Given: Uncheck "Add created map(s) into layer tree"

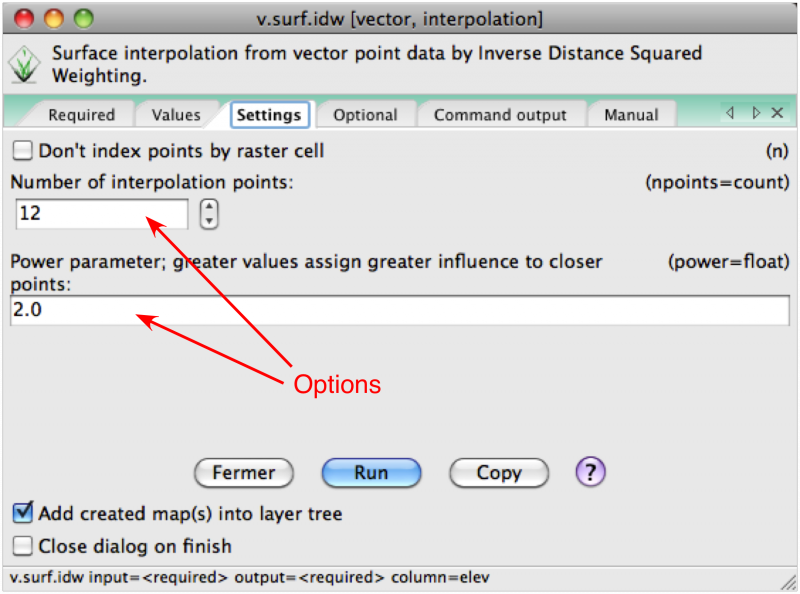Looking at the screenshot, I should [x=22, y=514].
